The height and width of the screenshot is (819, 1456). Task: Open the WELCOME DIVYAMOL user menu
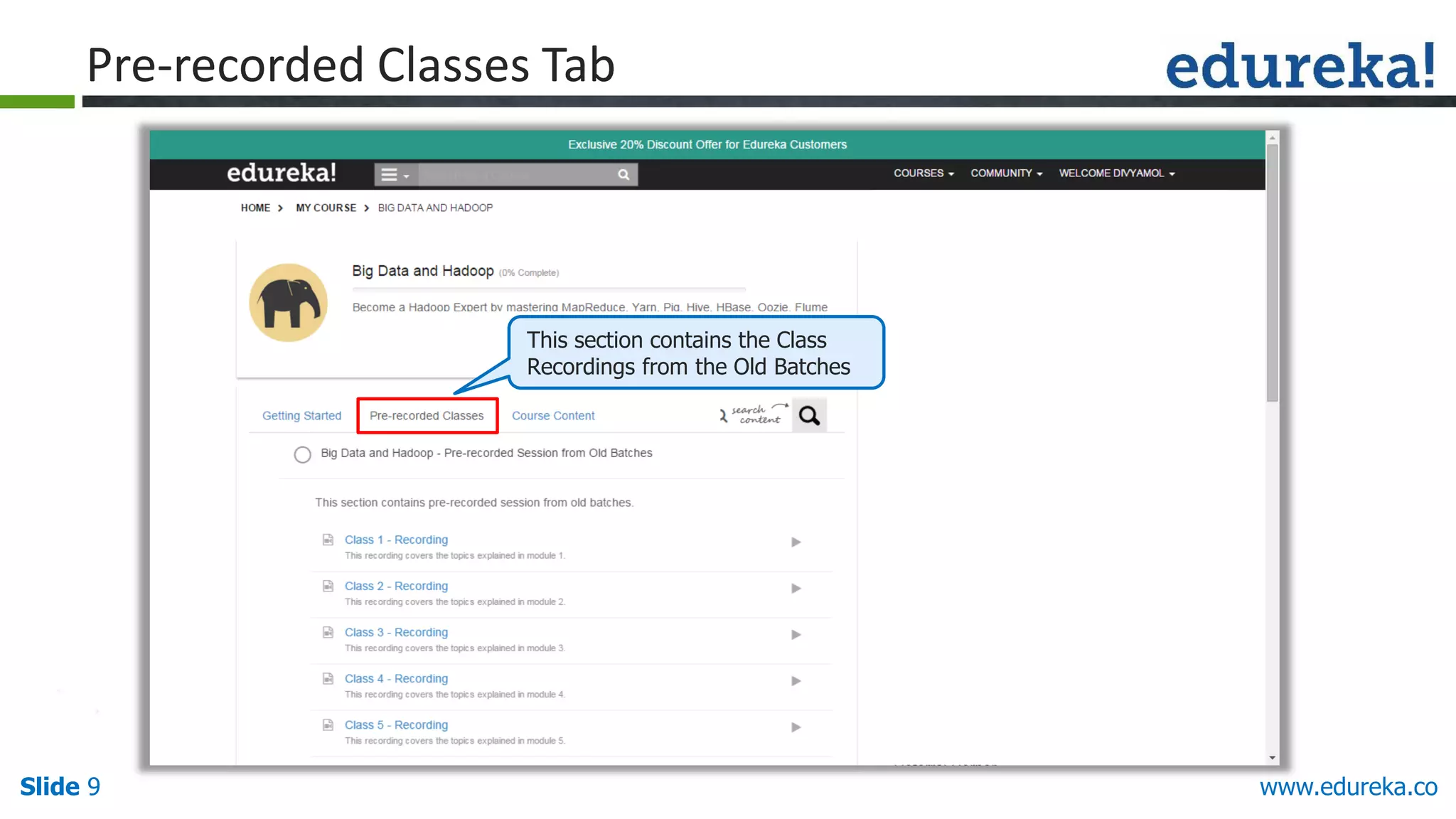point(1116,173)
